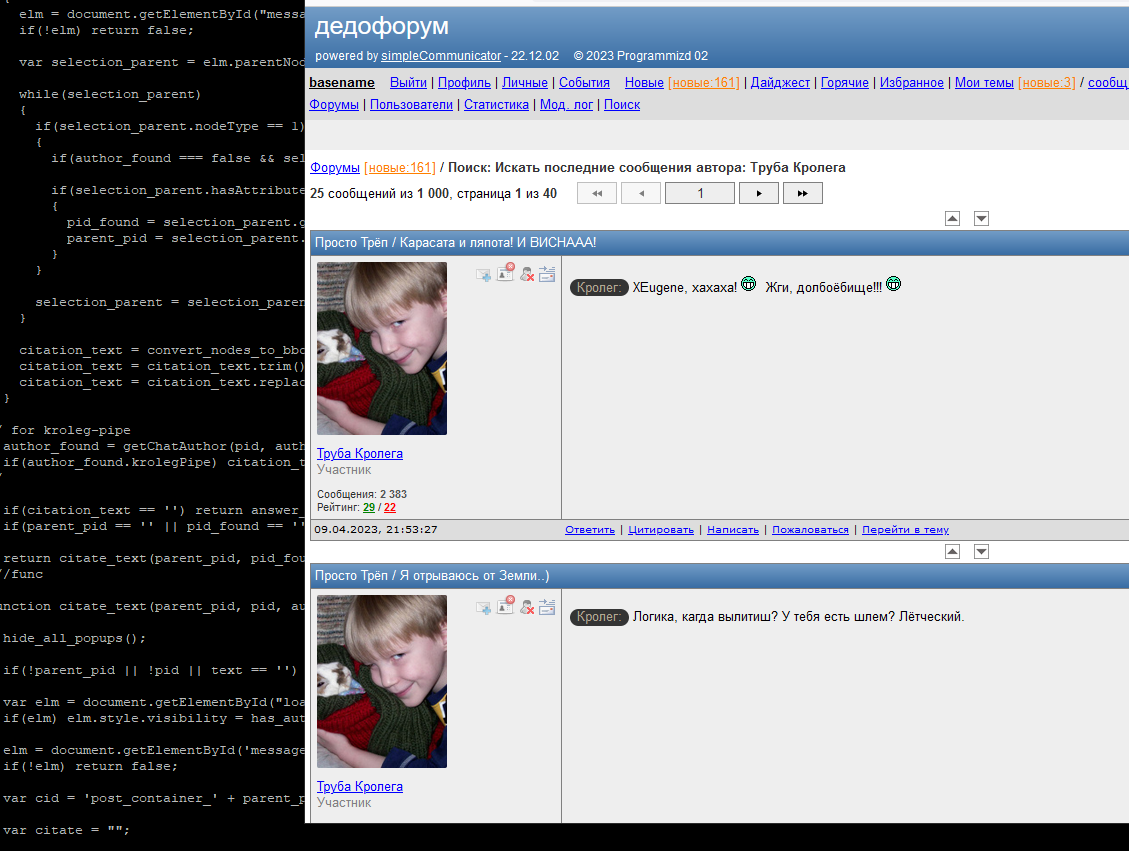The height and width of the screenshot is (851, 1129).
Task: Go to the next page of results
Action: [759, 193]
